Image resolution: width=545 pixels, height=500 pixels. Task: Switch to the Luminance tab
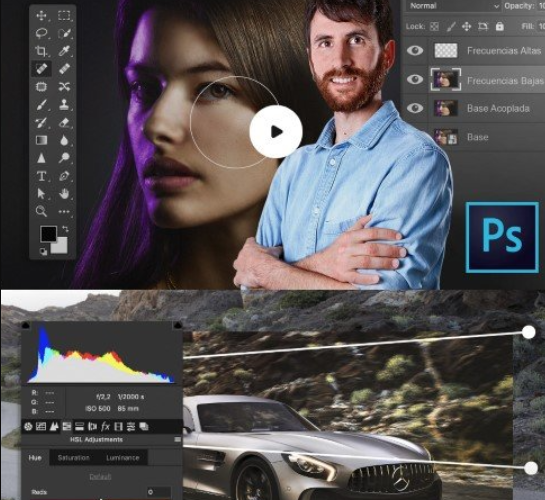pos(123,458)
